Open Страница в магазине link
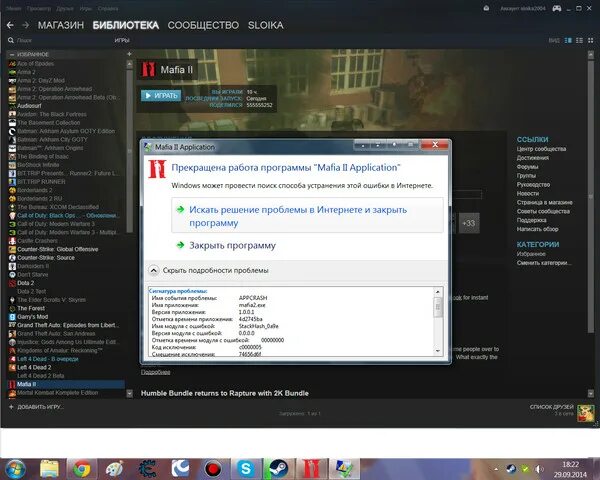The width and height of the screenshot is (600, 480). point(545,202)
